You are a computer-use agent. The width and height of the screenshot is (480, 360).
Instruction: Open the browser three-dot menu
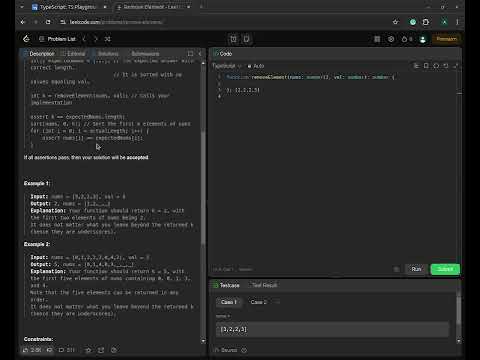tap(457, 22)
